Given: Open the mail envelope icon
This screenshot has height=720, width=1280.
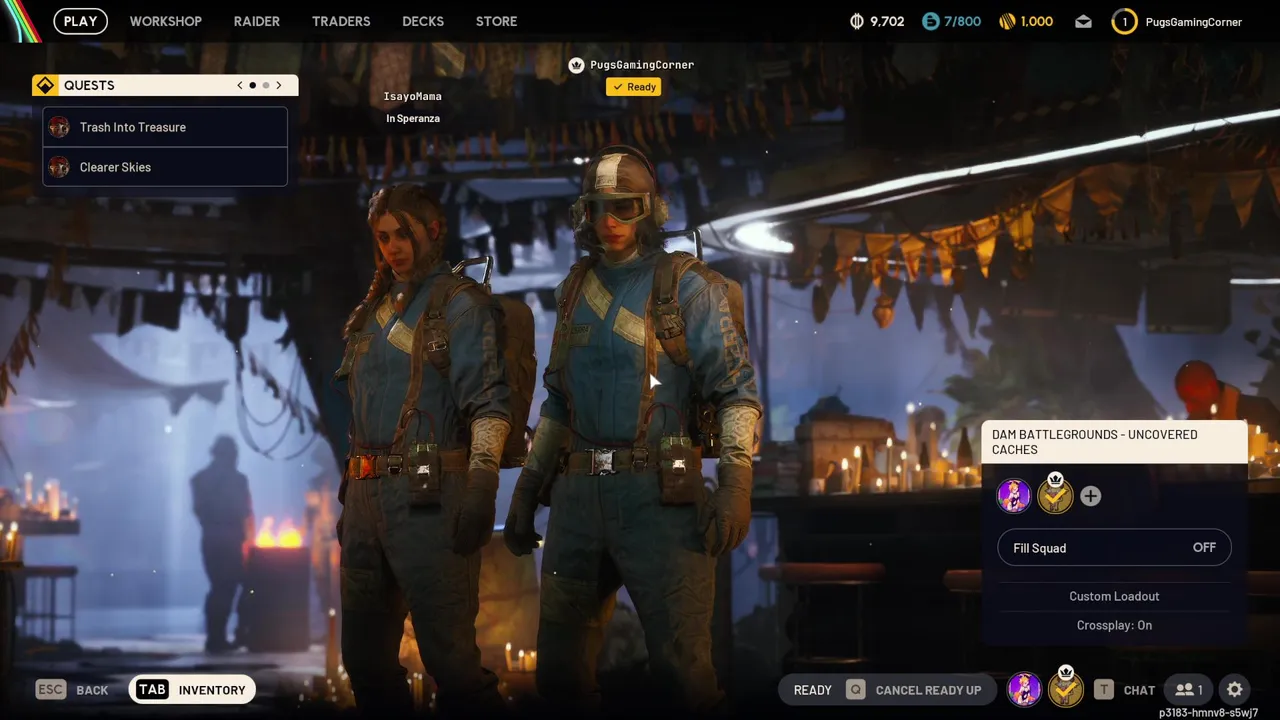Looking at the screenshot, I should pos(1083,21).
